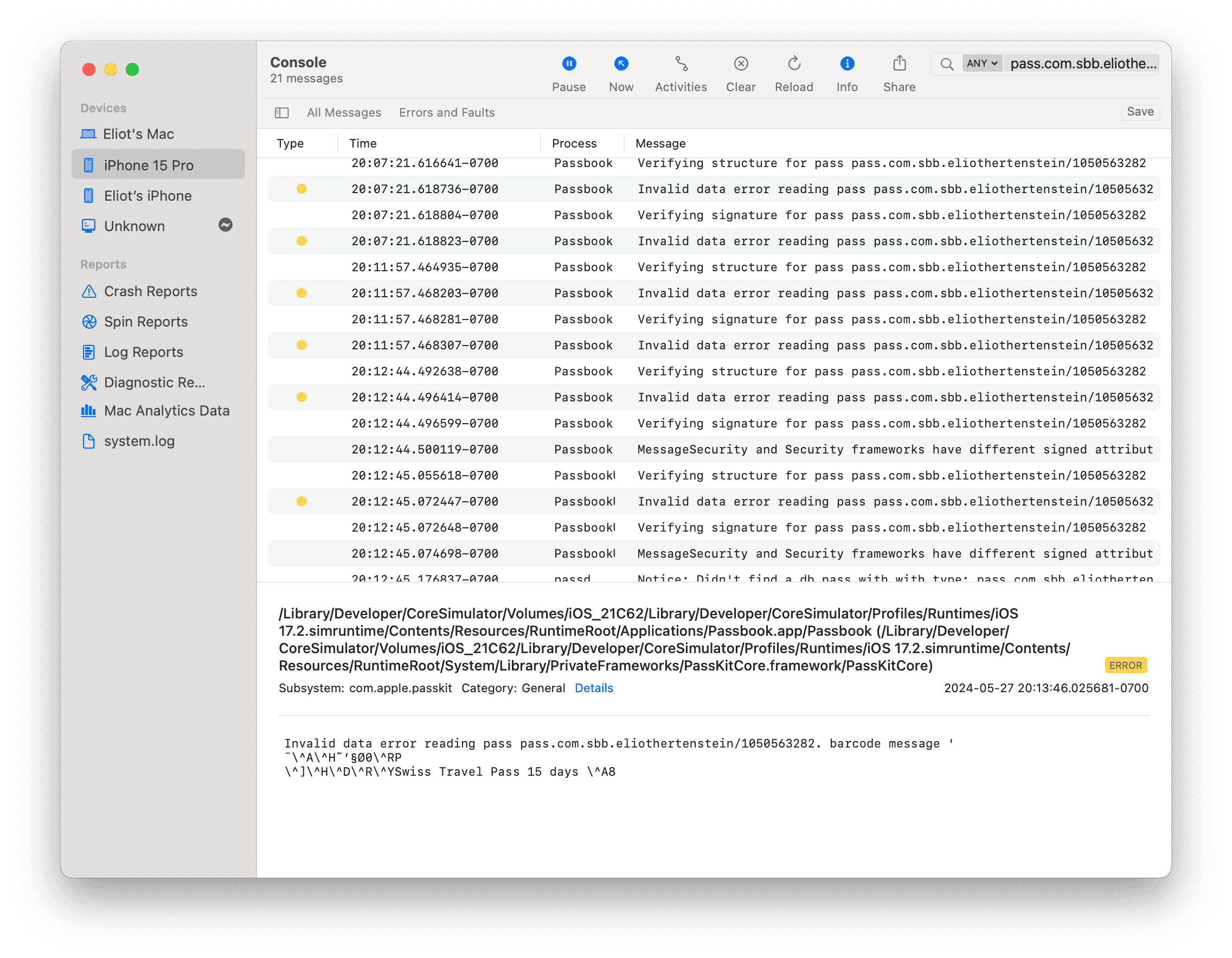Toggle the Info pane
Screen dimensions: 1232x958
(x=846, y=74)
